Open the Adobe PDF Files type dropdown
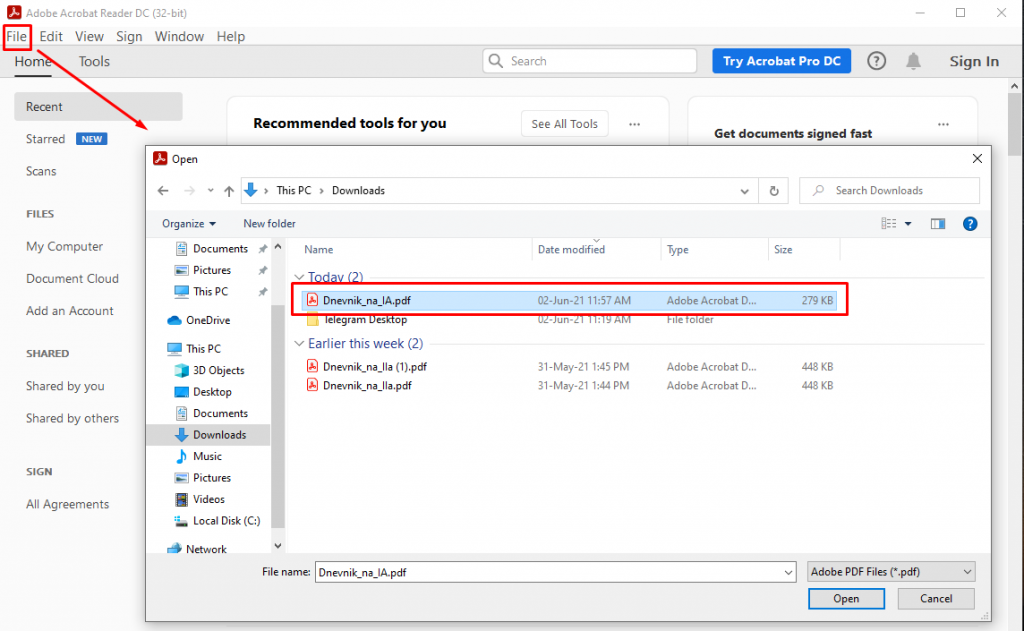Screen dimensions: 1024x631 pos(891,572)
